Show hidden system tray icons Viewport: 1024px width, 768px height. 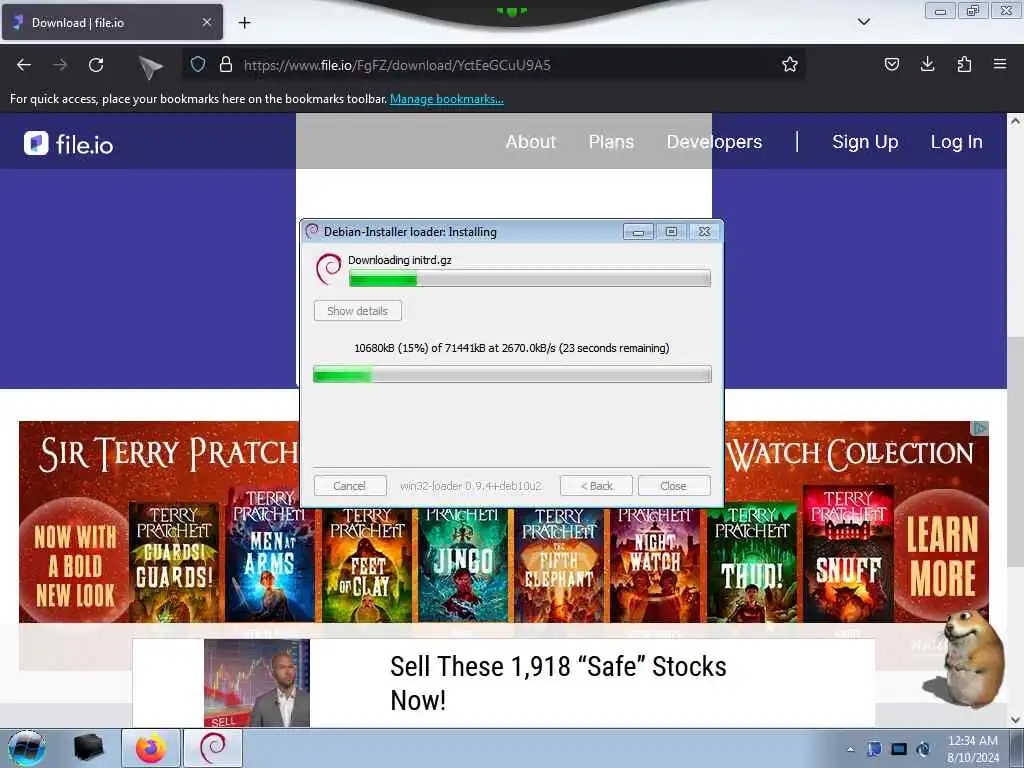tap(850, 749)
